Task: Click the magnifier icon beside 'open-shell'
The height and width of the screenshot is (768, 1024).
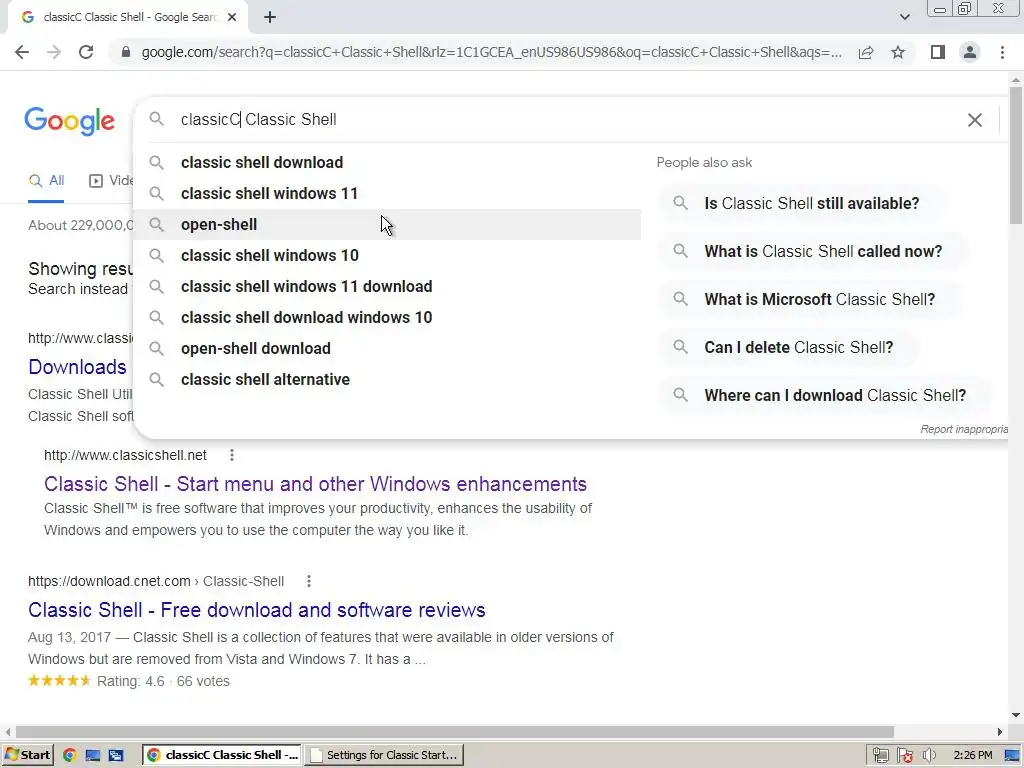Action: click(x=156, y=225)
